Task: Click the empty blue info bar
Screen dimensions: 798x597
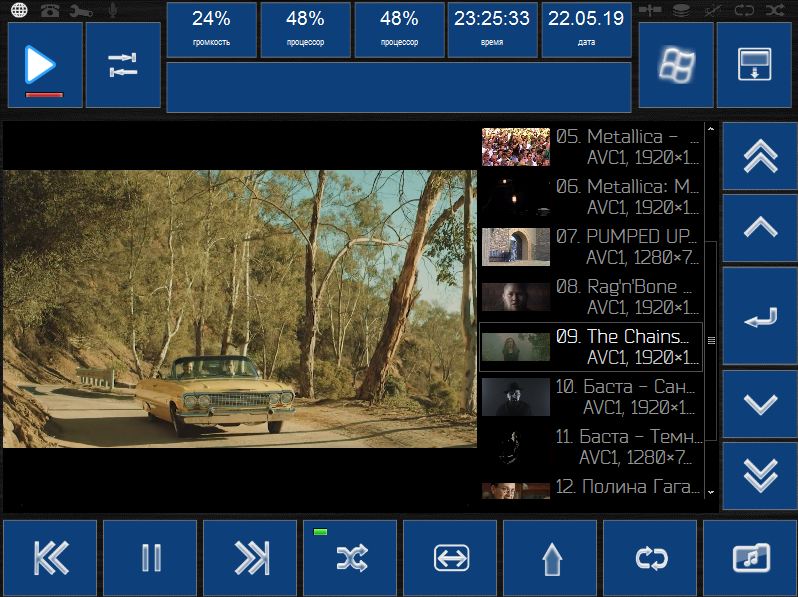Action: tap(399, 87)
